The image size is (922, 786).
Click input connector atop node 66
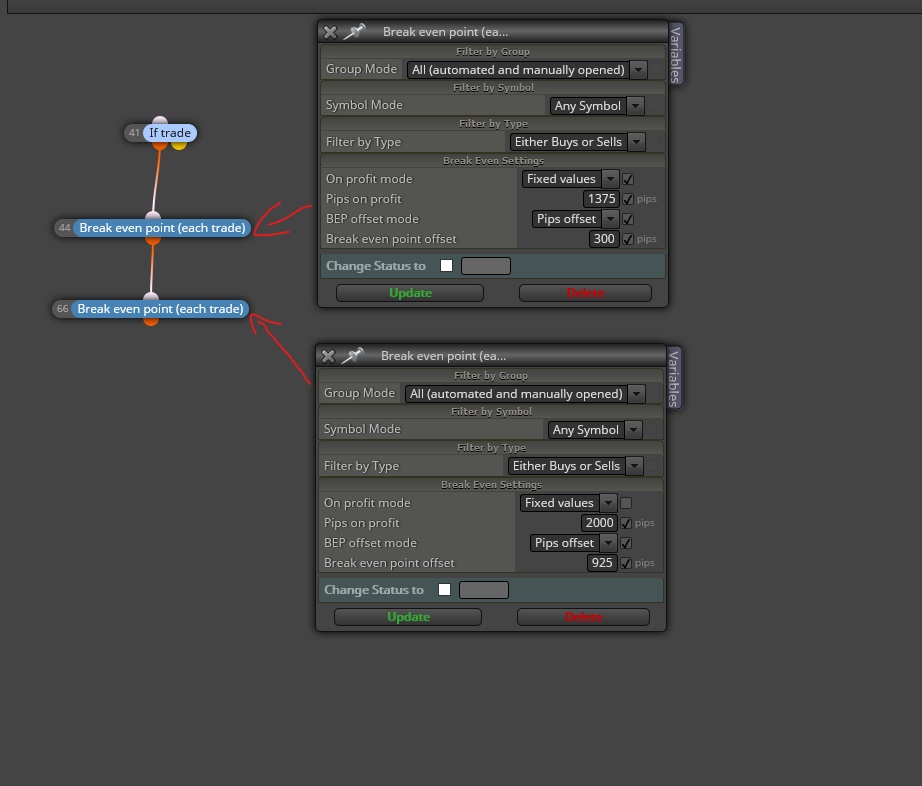151,297
